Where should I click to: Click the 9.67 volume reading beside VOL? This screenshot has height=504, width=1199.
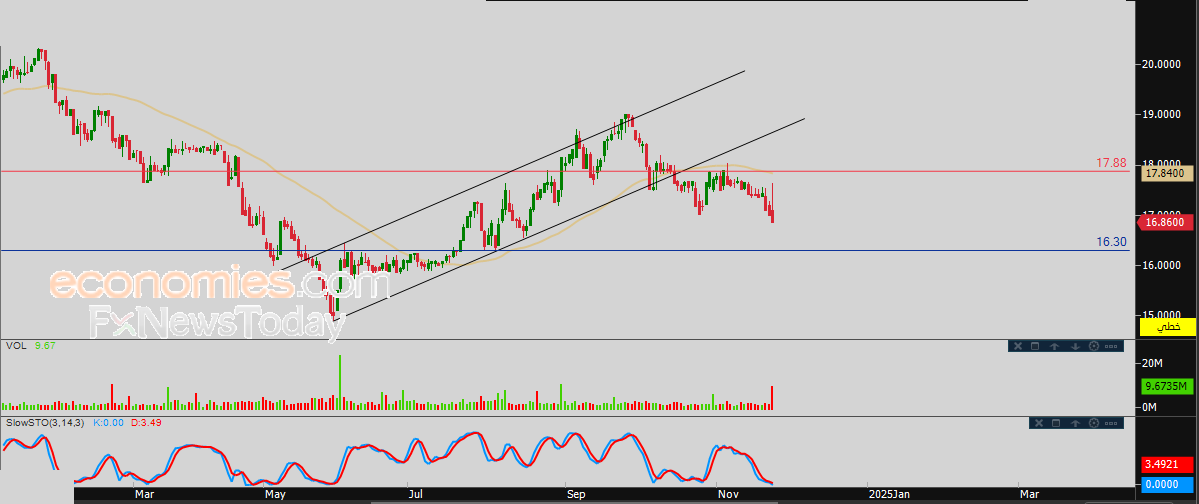44,346
